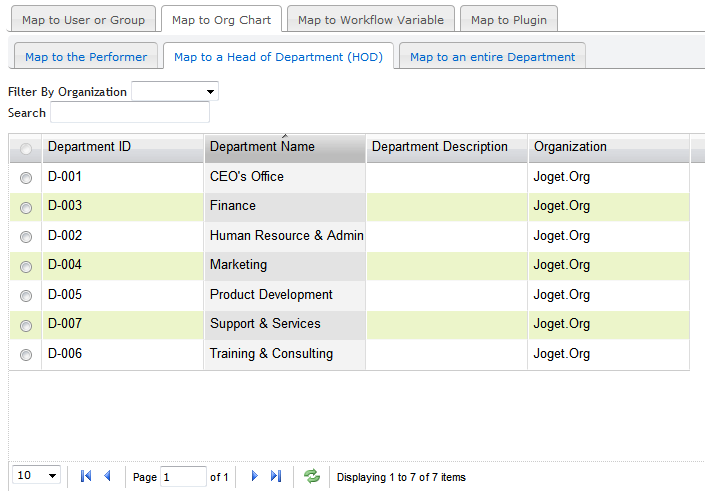Jump to last page of results
Viewport: 705px width, 492px height.
[x=276, y=477]
